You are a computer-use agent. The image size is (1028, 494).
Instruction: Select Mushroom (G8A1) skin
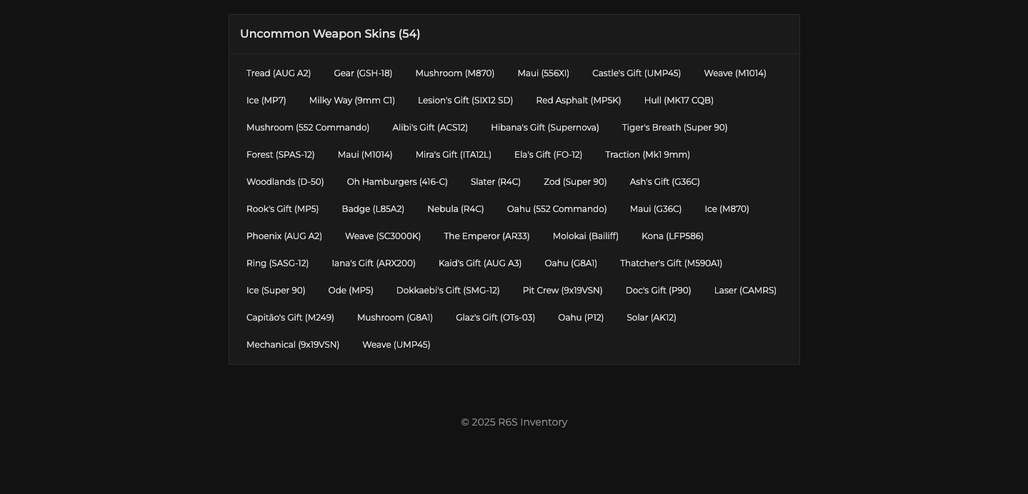click(x=395, y=318)
